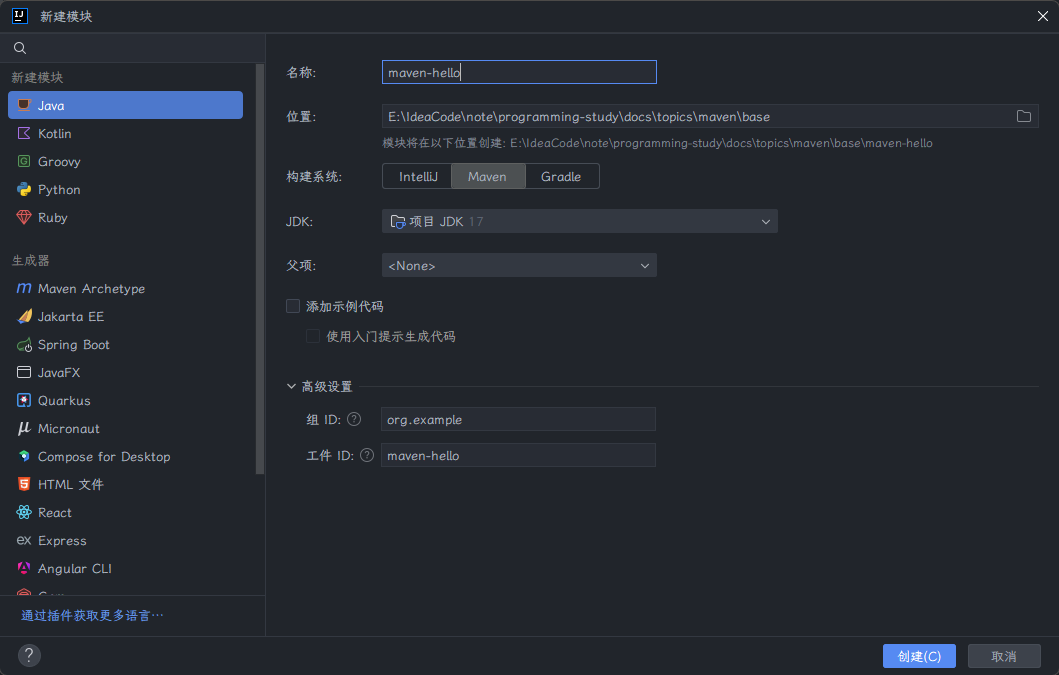Choose the Express generator icon
This screenshot has width=1059, height=675.
24,541
